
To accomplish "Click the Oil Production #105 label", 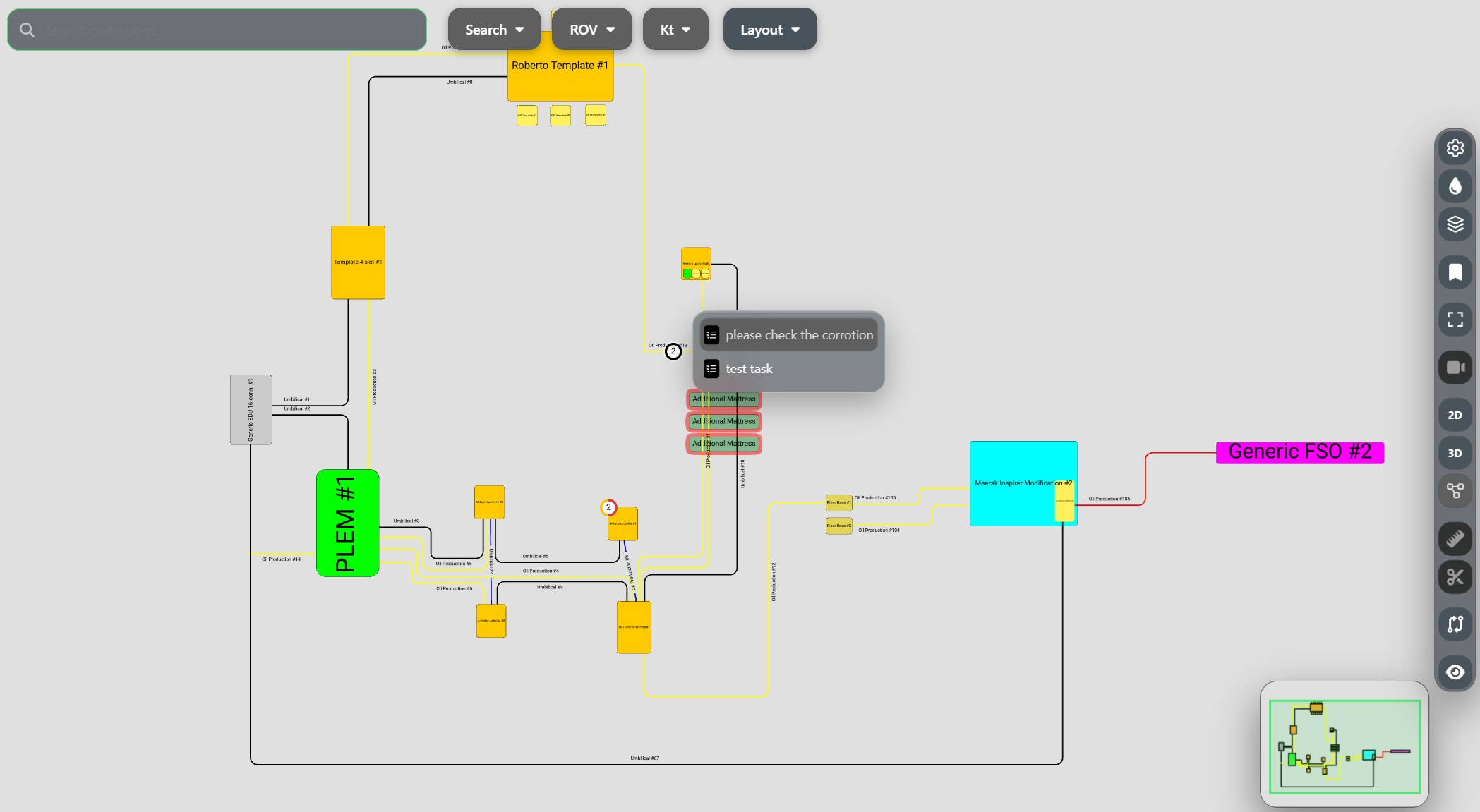I will click(1109, 499).
